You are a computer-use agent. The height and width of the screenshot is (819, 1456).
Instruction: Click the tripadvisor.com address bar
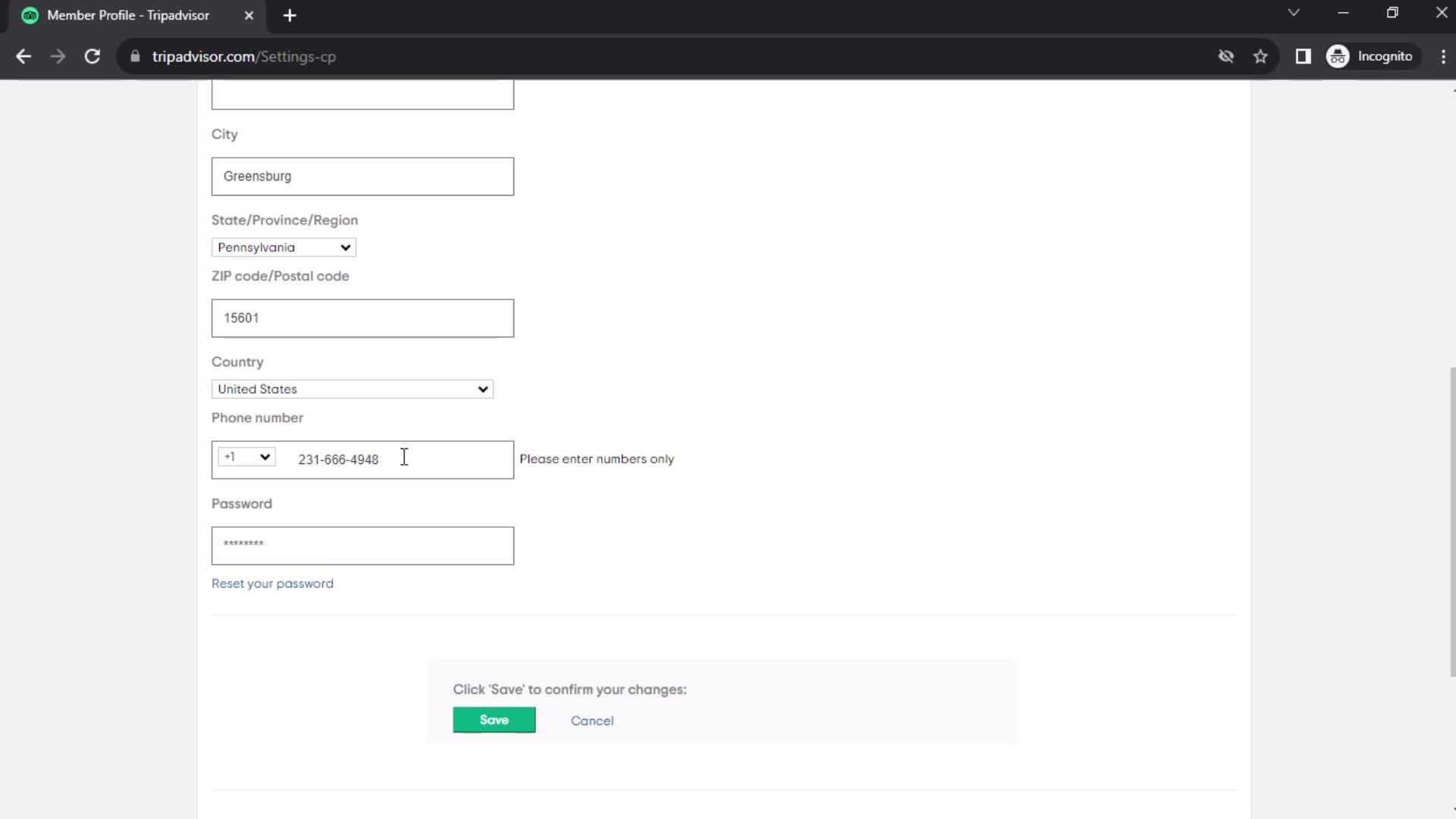point(244,57)
